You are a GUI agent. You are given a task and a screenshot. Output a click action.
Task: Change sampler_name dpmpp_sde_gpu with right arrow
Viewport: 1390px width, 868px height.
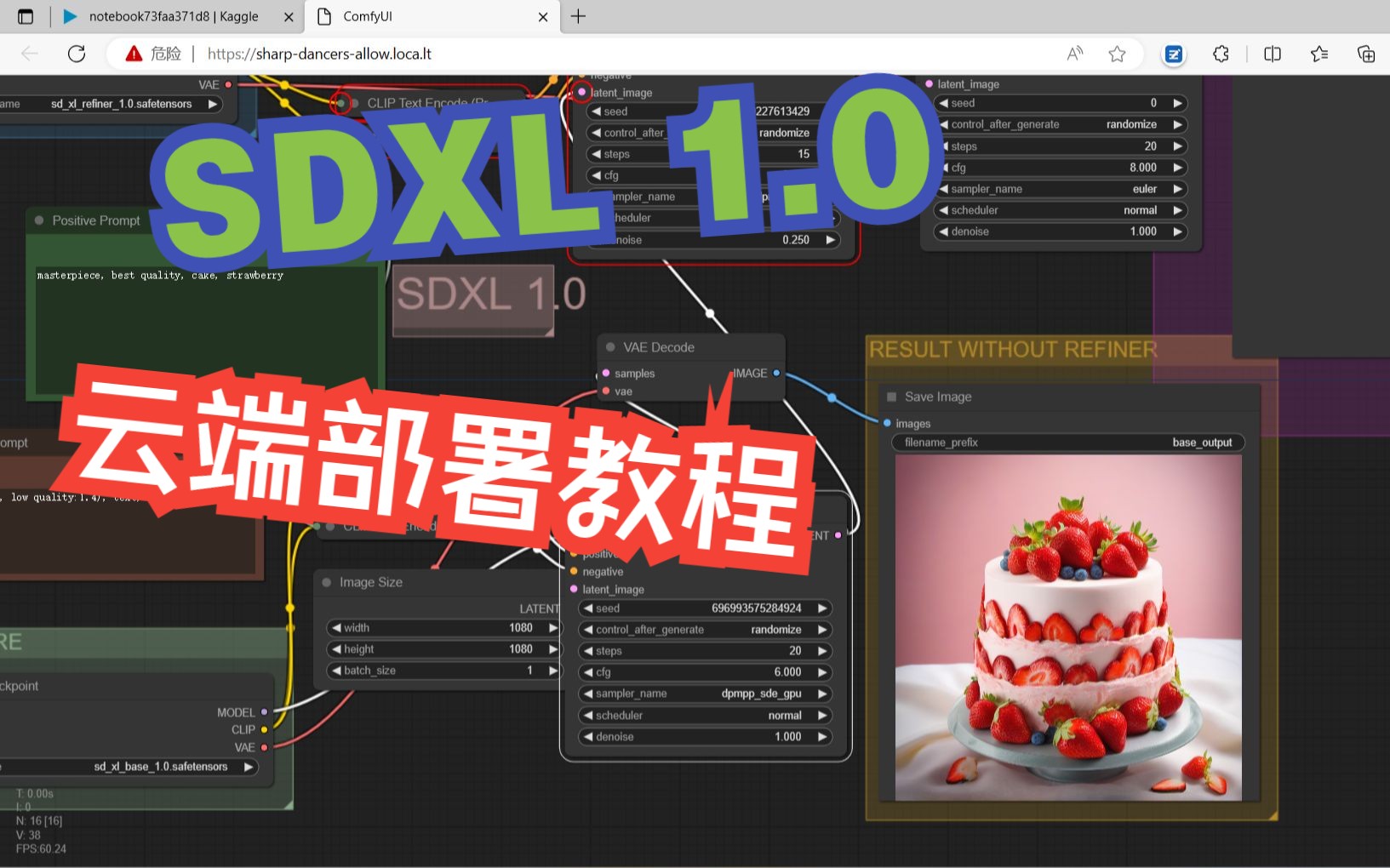point(822,694)
